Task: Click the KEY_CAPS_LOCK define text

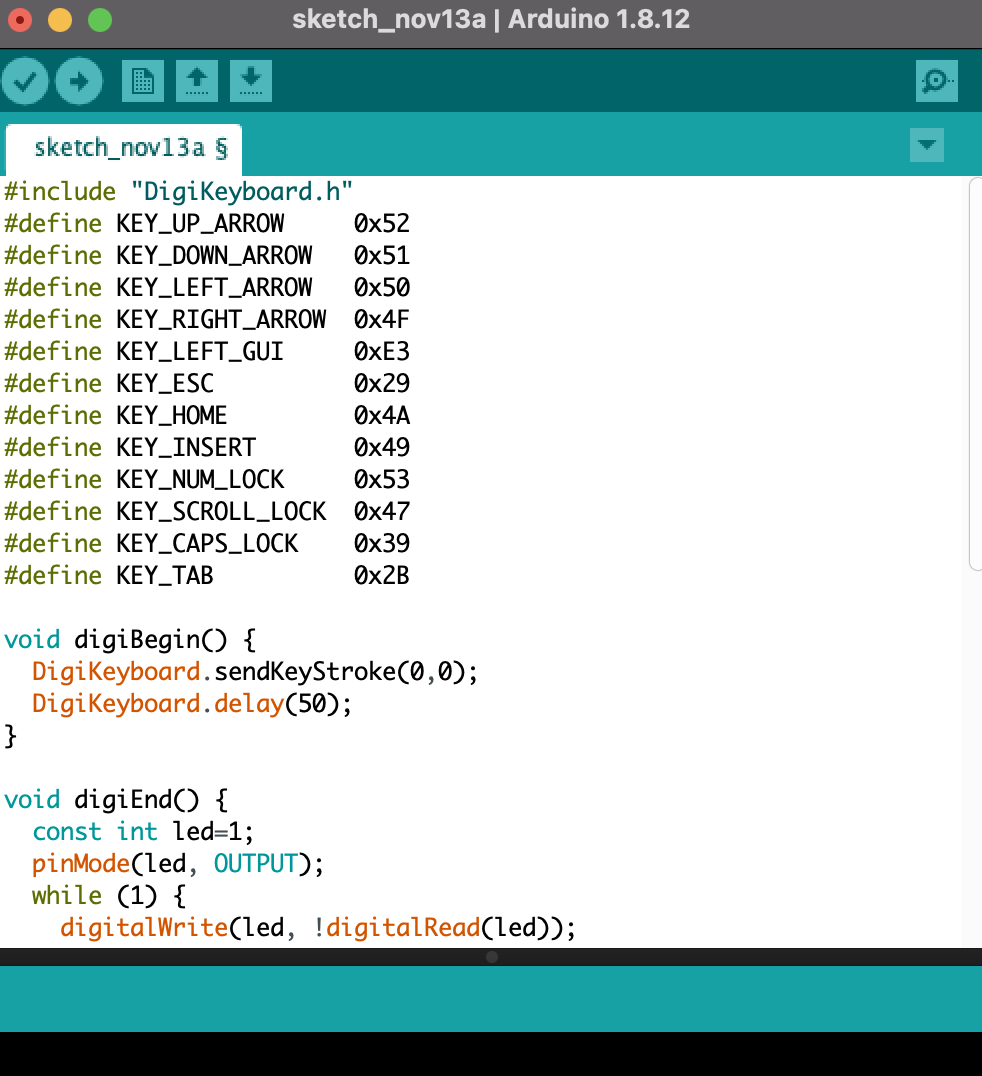Action: click(x=207, y=544)
